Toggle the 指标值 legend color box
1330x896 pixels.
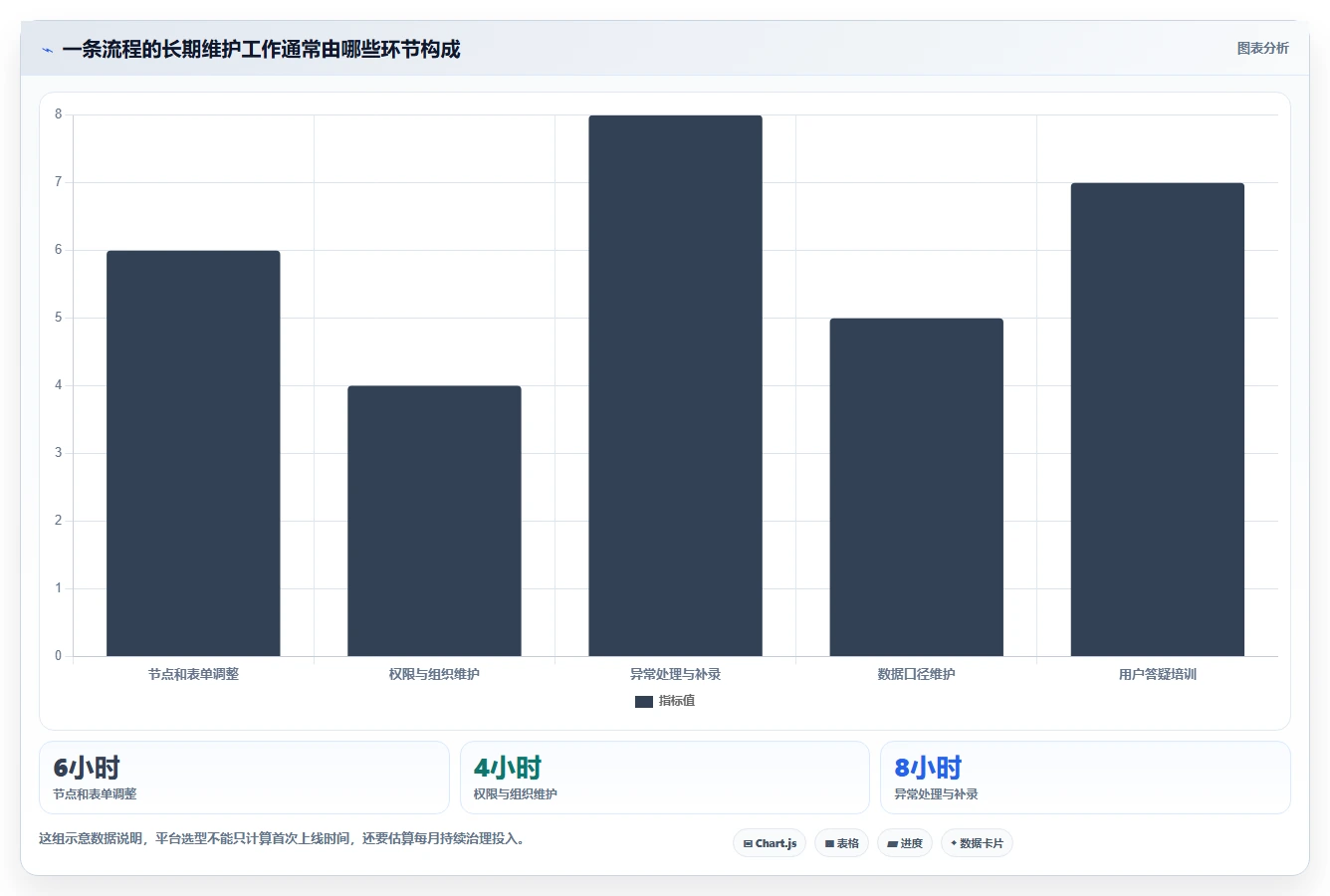643,701
